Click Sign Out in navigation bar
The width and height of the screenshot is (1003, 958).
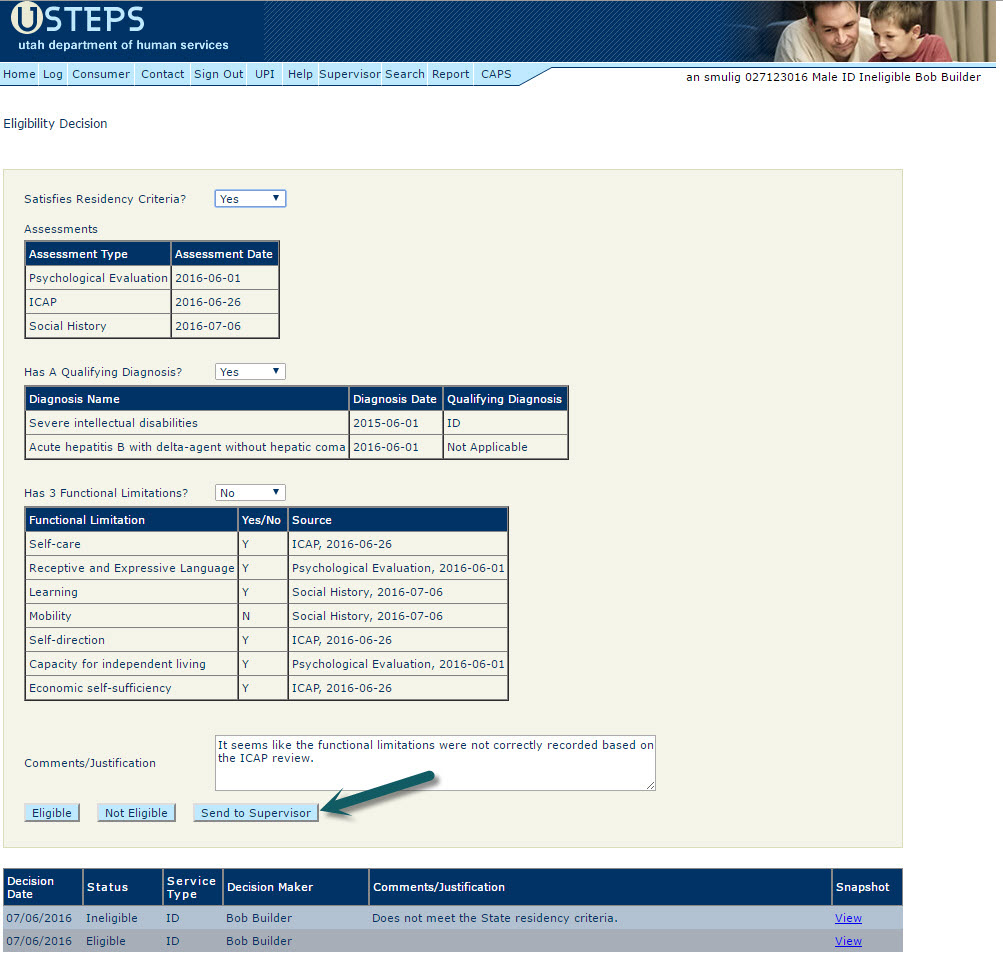tap(219, 74)
